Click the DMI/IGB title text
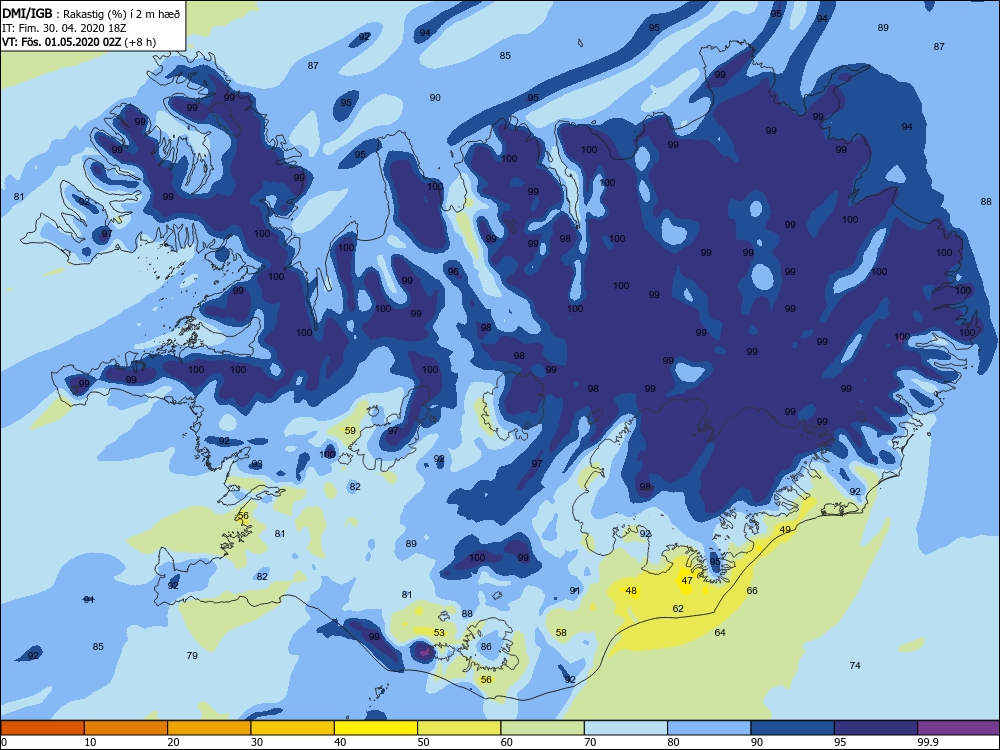The height and width of the screenshot is (750, 1000). 27,13
